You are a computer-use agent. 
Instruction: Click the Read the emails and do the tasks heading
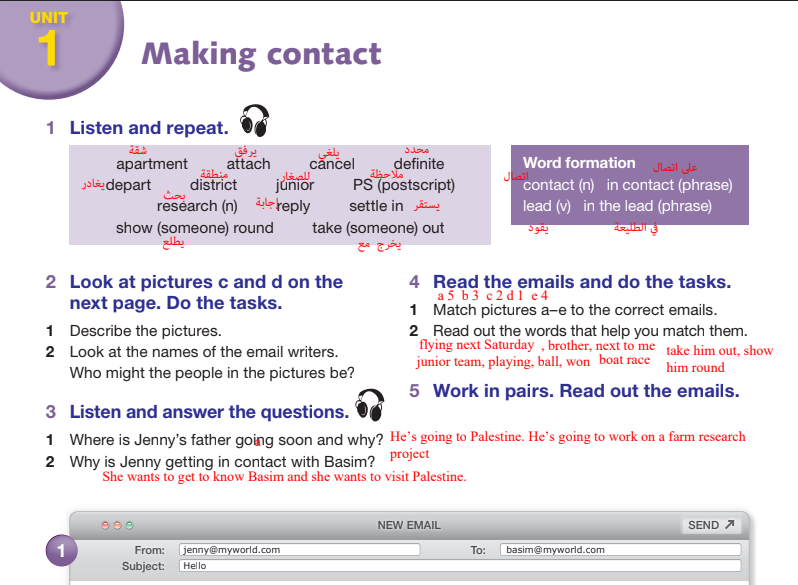coord(582,282)
